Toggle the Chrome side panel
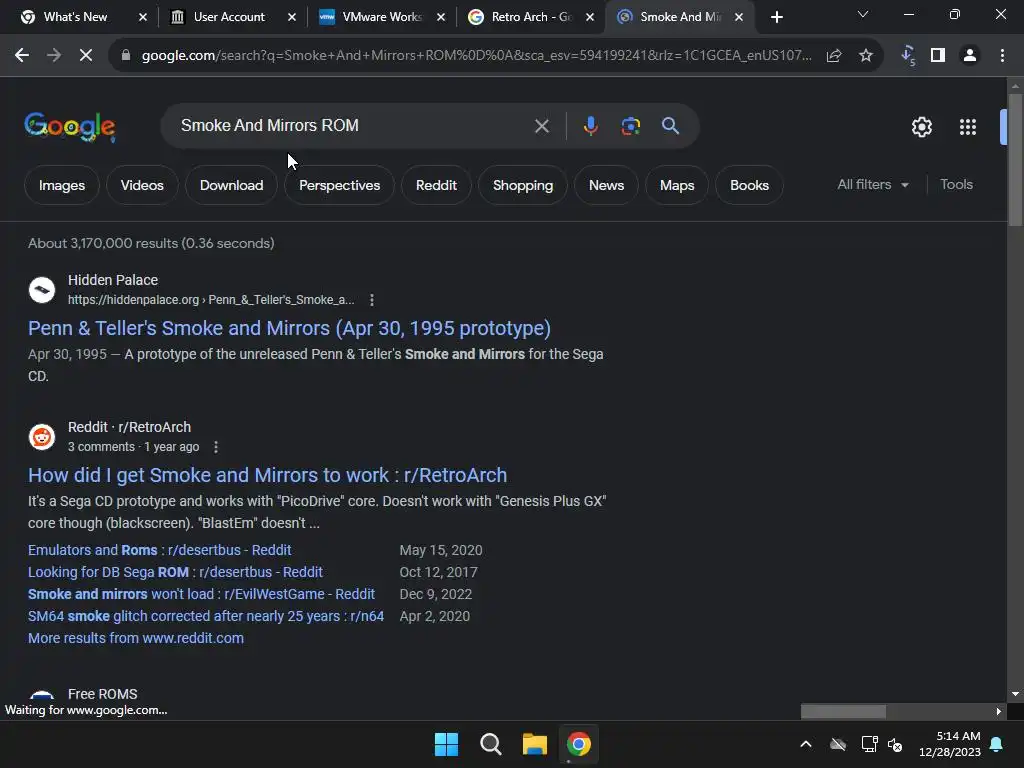 coord(938,56)
